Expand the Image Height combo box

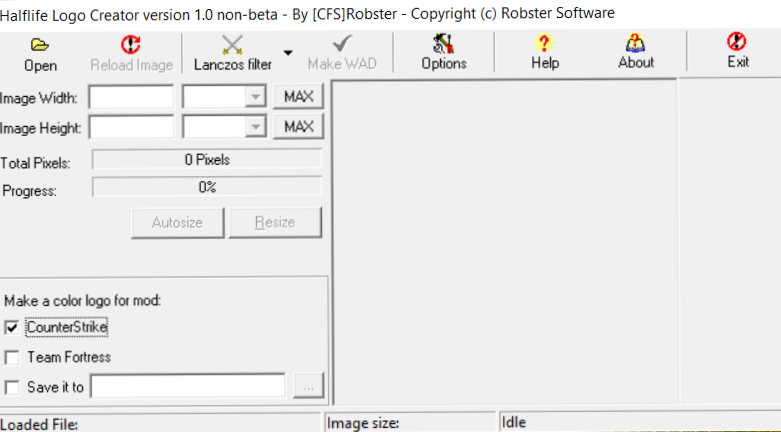pyautogui.click(x=256, y=127)
